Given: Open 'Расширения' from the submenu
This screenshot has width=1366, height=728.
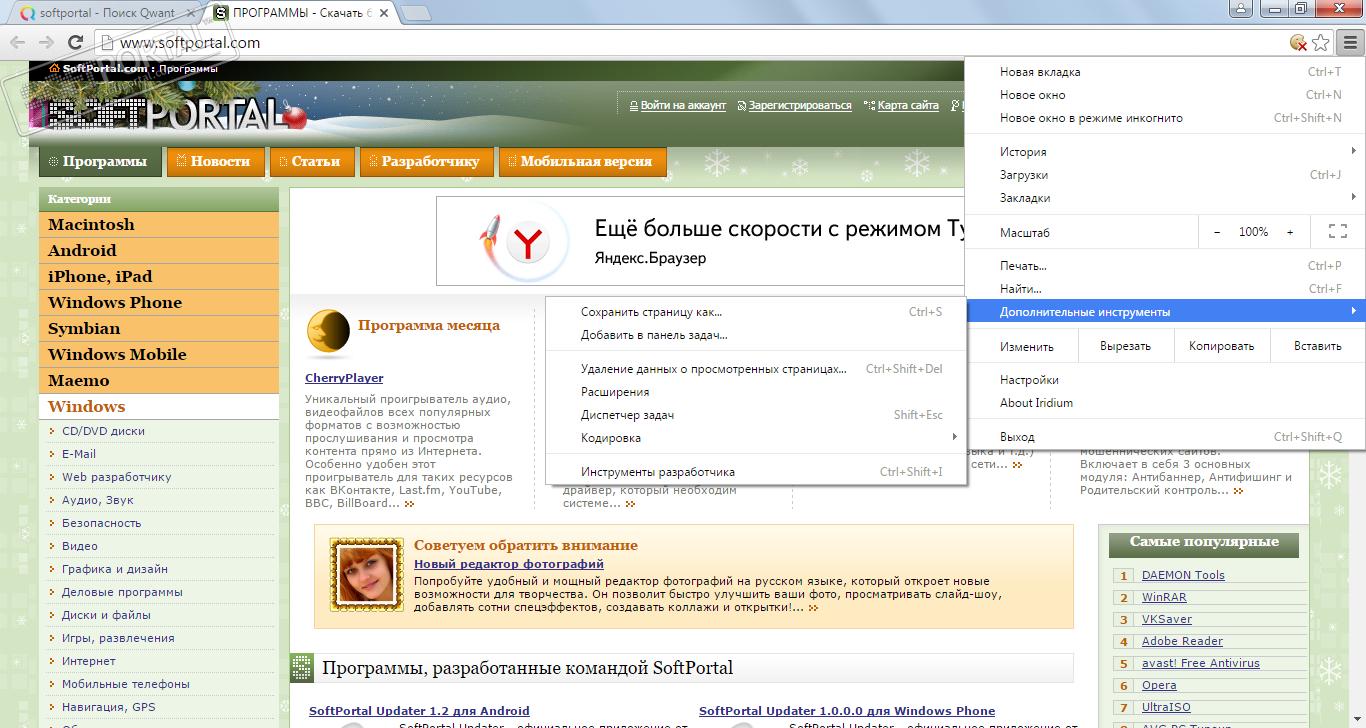Looking at the screenshot, I should pyautogui.click(x=756, y=392).
